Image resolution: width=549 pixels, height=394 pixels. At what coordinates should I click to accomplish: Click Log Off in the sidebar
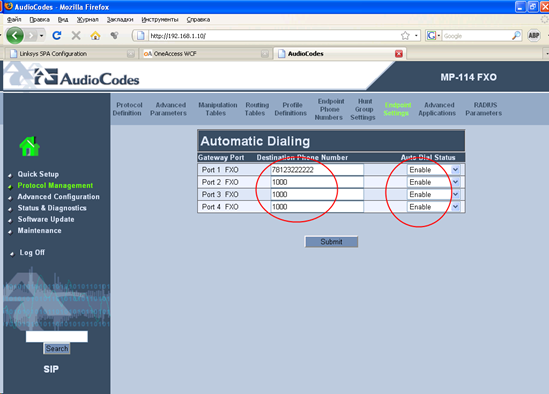[32, 253]
